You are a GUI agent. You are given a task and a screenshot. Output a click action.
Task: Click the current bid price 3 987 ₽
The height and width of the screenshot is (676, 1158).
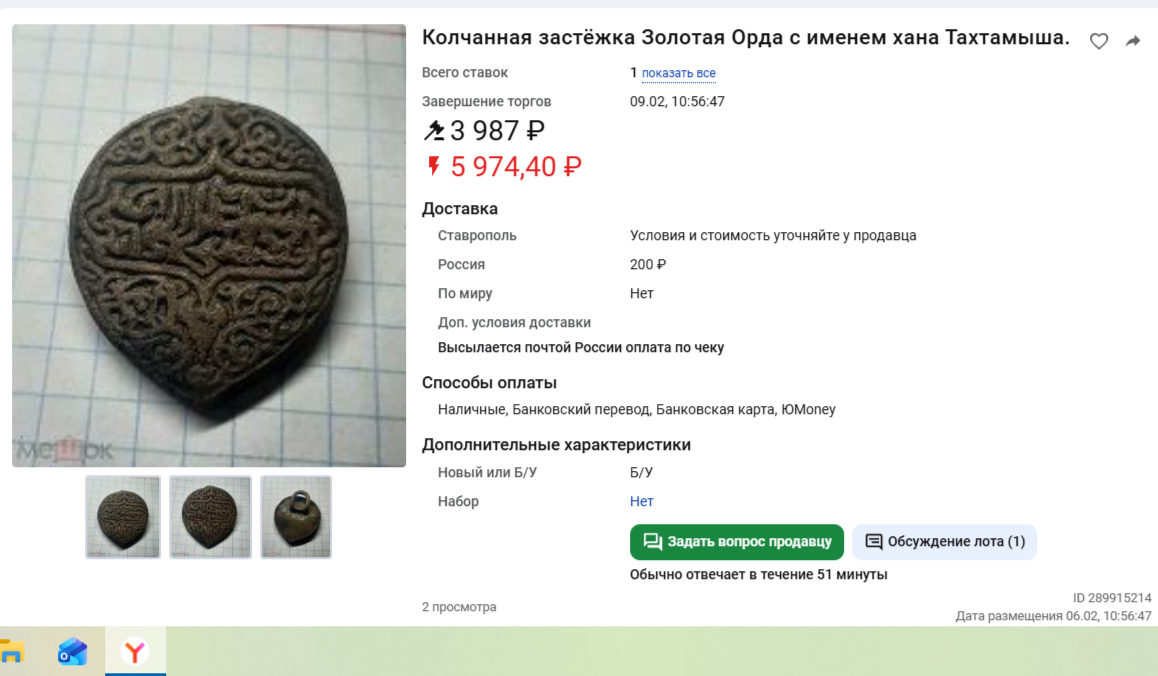(x=497, y=131)
